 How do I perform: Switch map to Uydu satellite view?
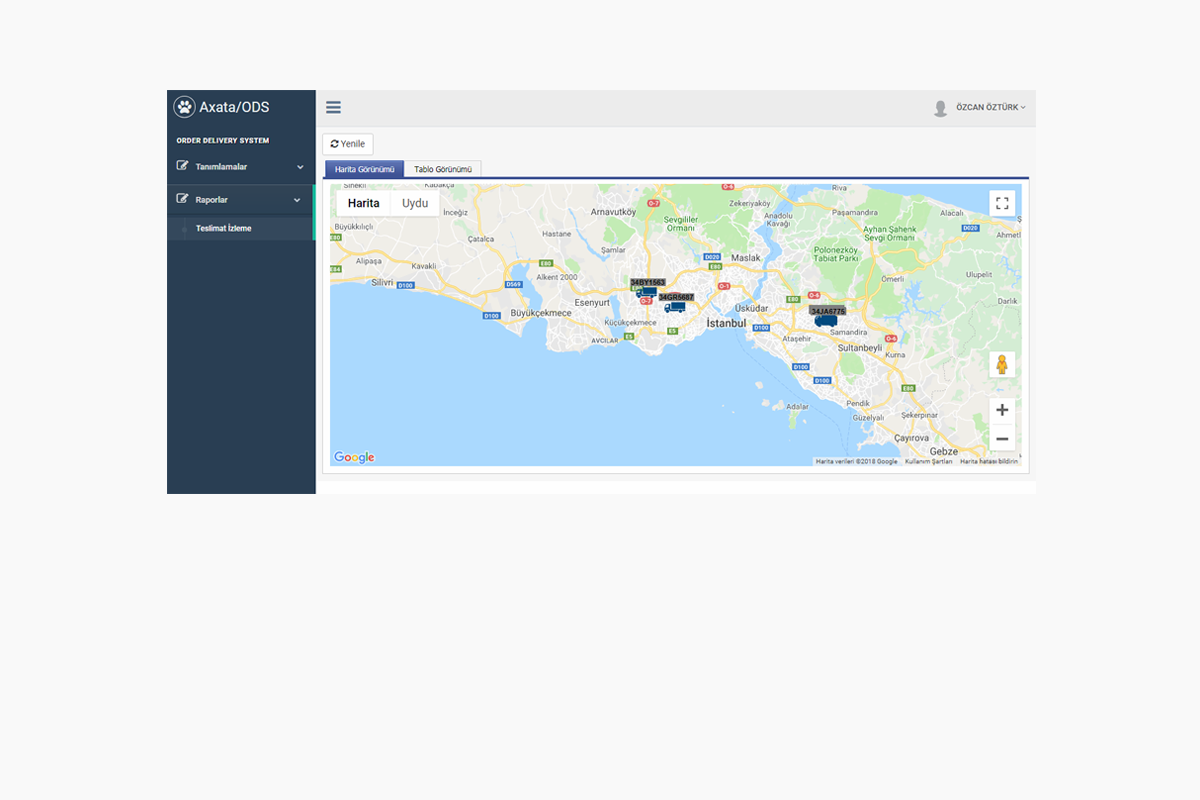(415, 203)
